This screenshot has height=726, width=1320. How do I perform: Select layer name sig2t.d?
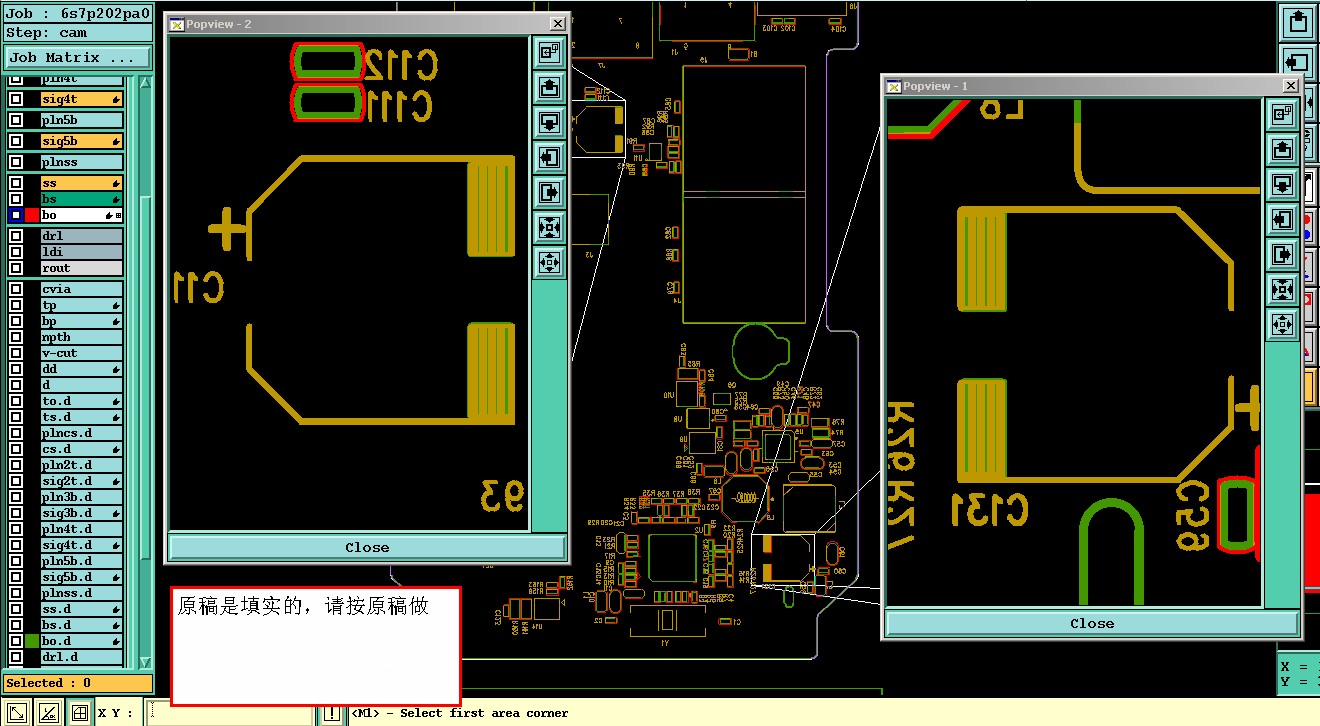(x=82, y=481)
